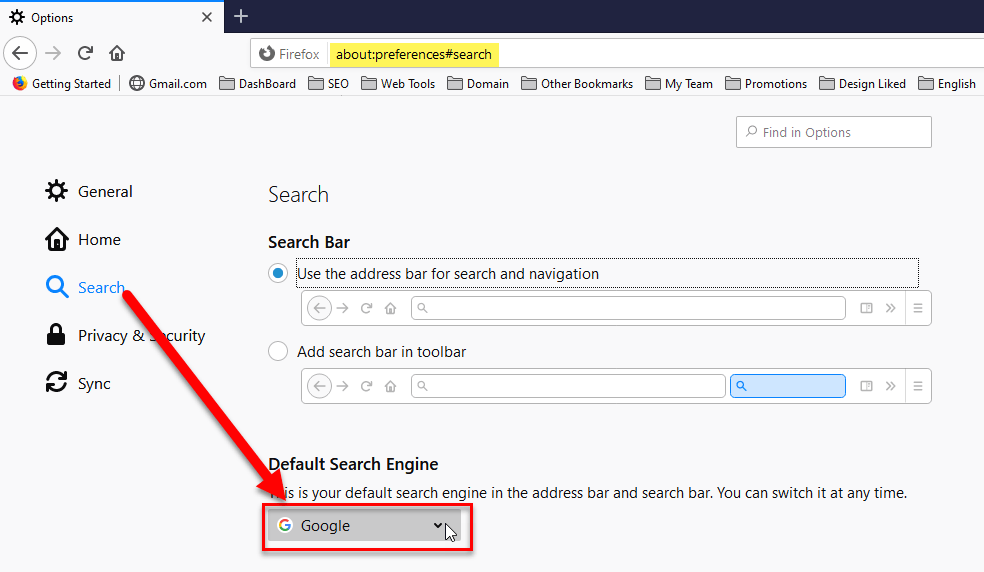Select 'Use the address bar for search' option
Image resolution: width=984 pixels, height=572 pixels.
point(278,273)
